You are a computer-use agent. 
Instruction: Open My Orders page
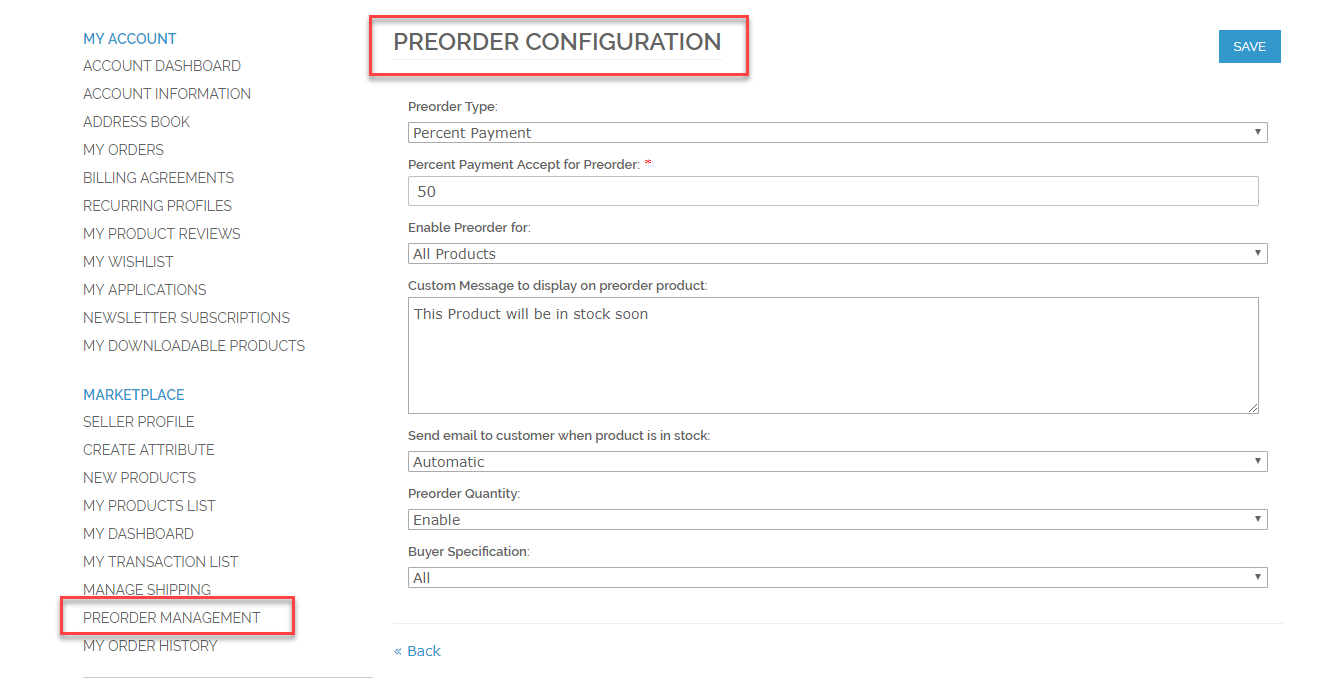coord(123,150)
